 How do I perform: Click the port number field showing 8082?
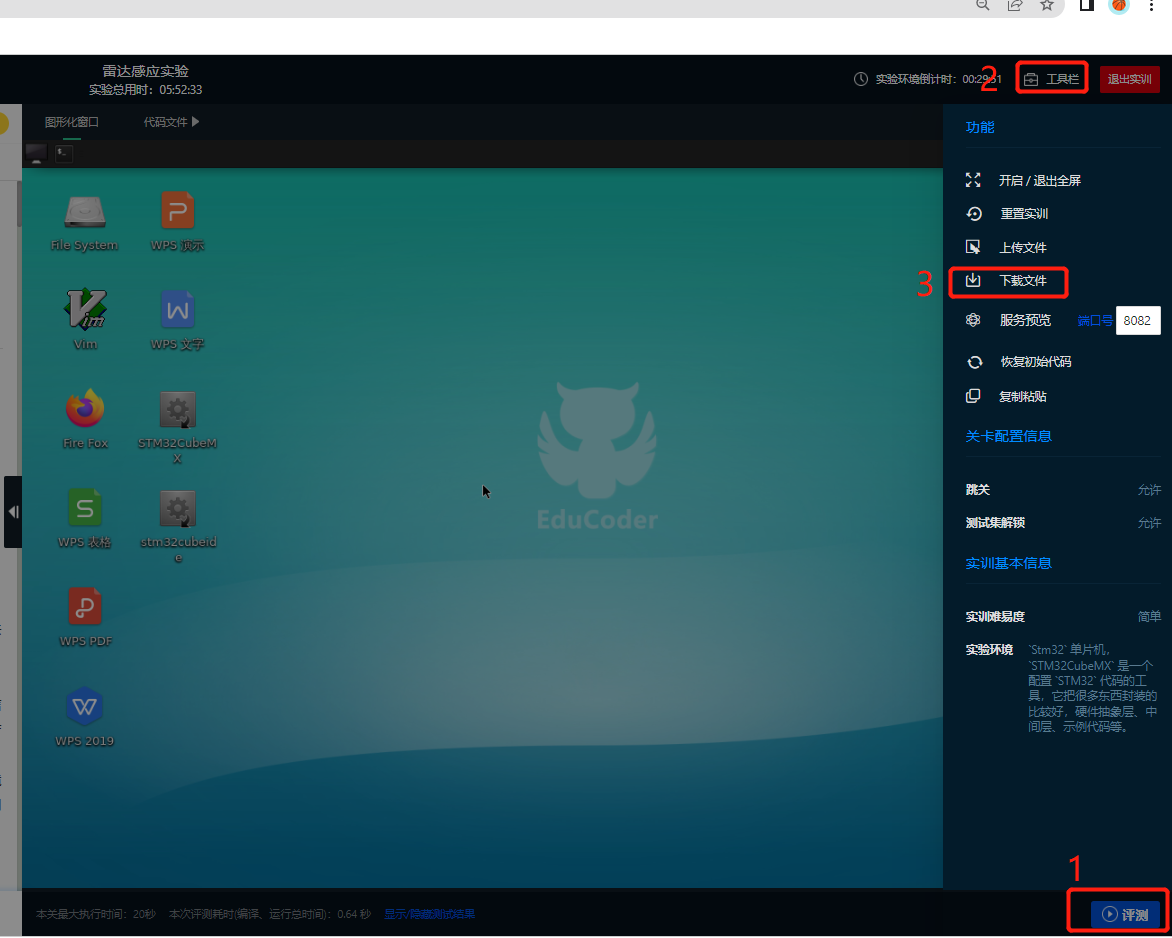[x=1138, y=321]
